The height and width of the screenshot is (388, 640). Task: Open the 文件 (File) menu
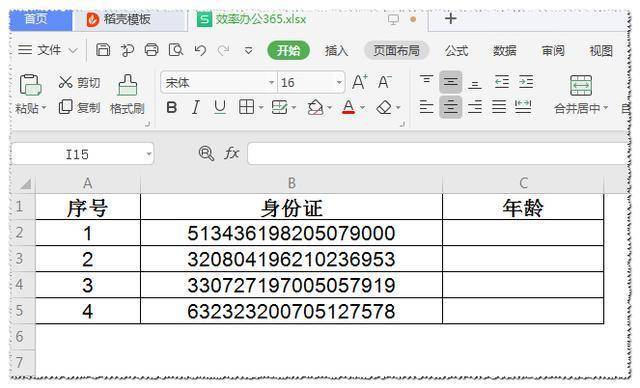tap(48, 50)
